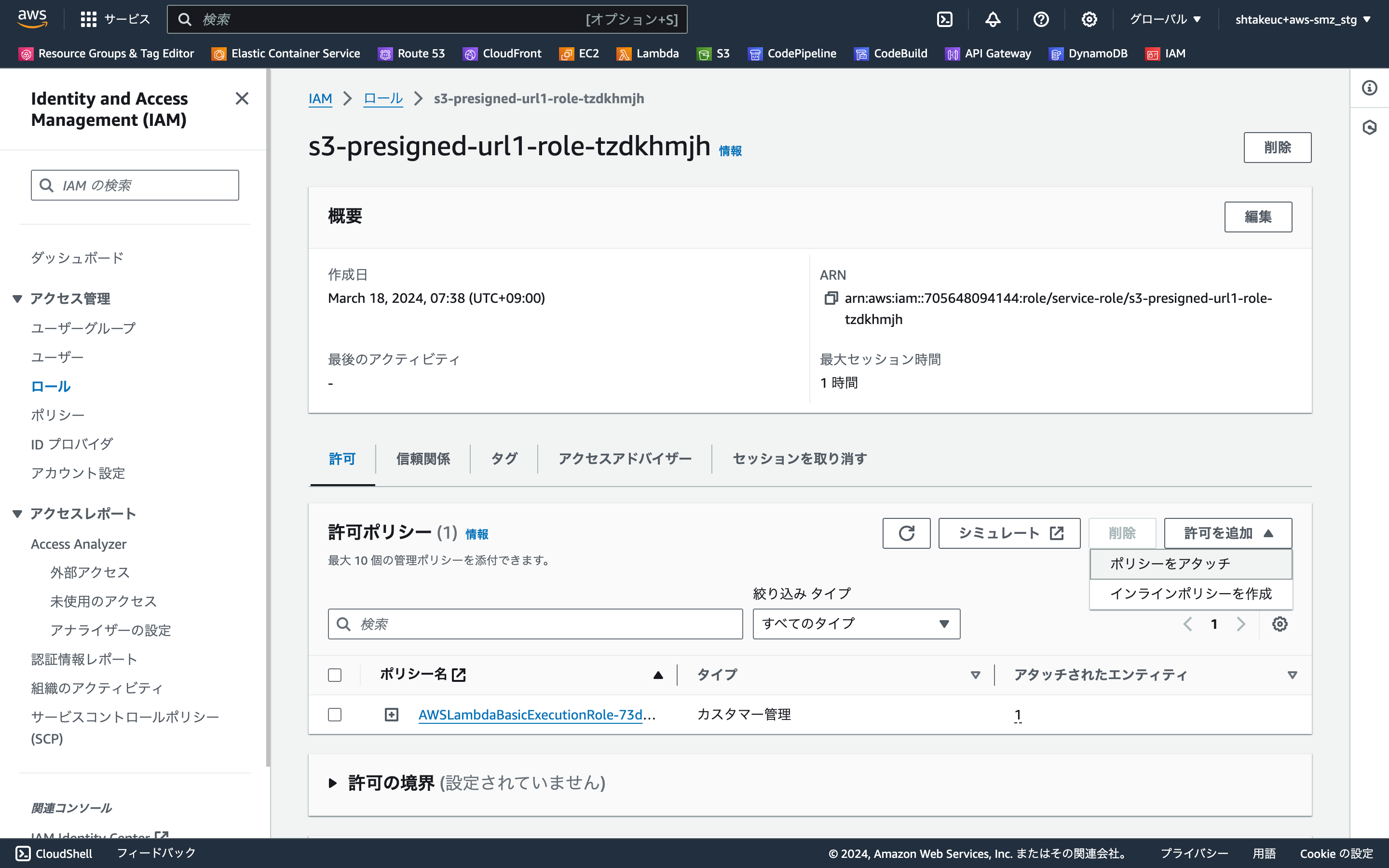Screen dimensions: 1389x868
Task: Open the CloudShell icon in top bar
Action: 944,19
